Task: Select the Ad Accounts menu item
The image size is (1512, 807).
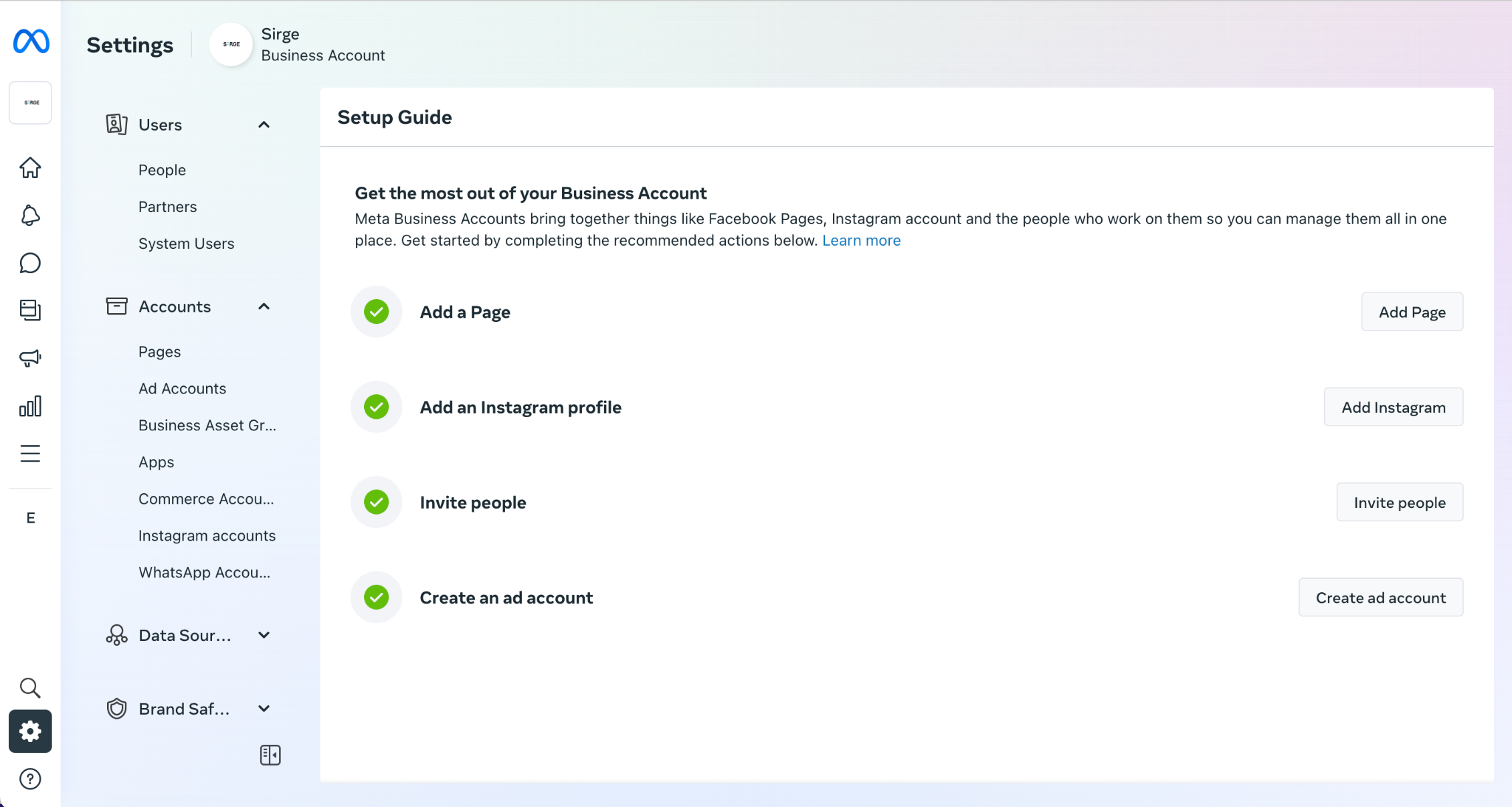Action: tap(182, 388)
